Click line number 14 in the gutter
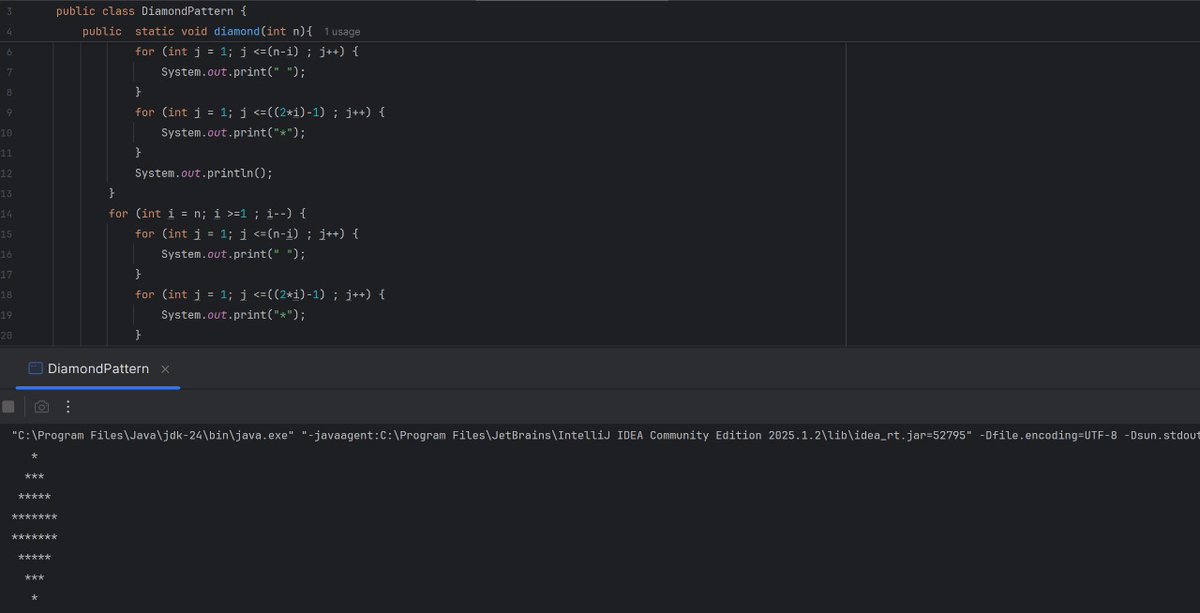 8,214
